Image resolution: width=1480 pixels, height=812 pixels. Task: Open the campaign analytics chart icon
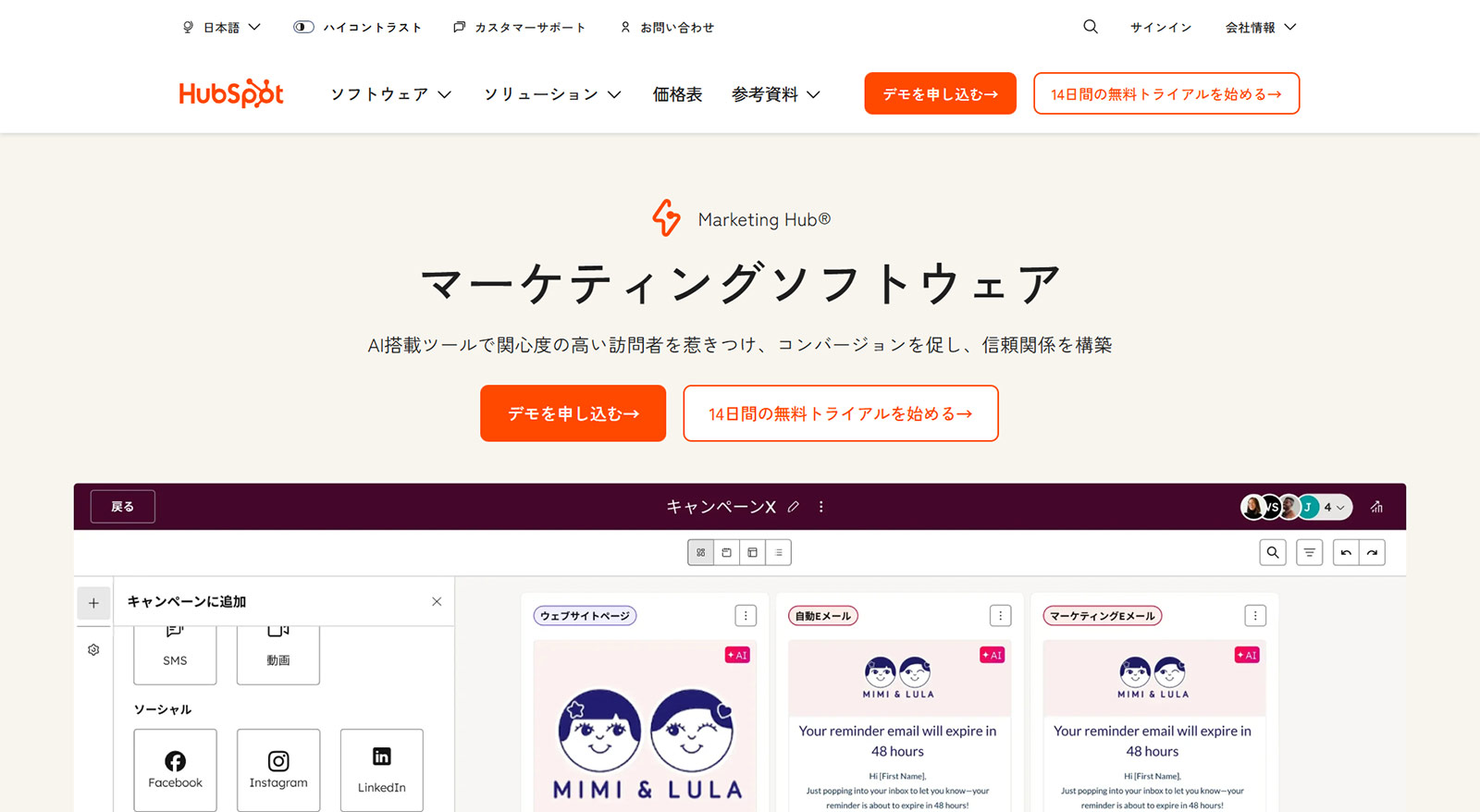[1376, 507]
